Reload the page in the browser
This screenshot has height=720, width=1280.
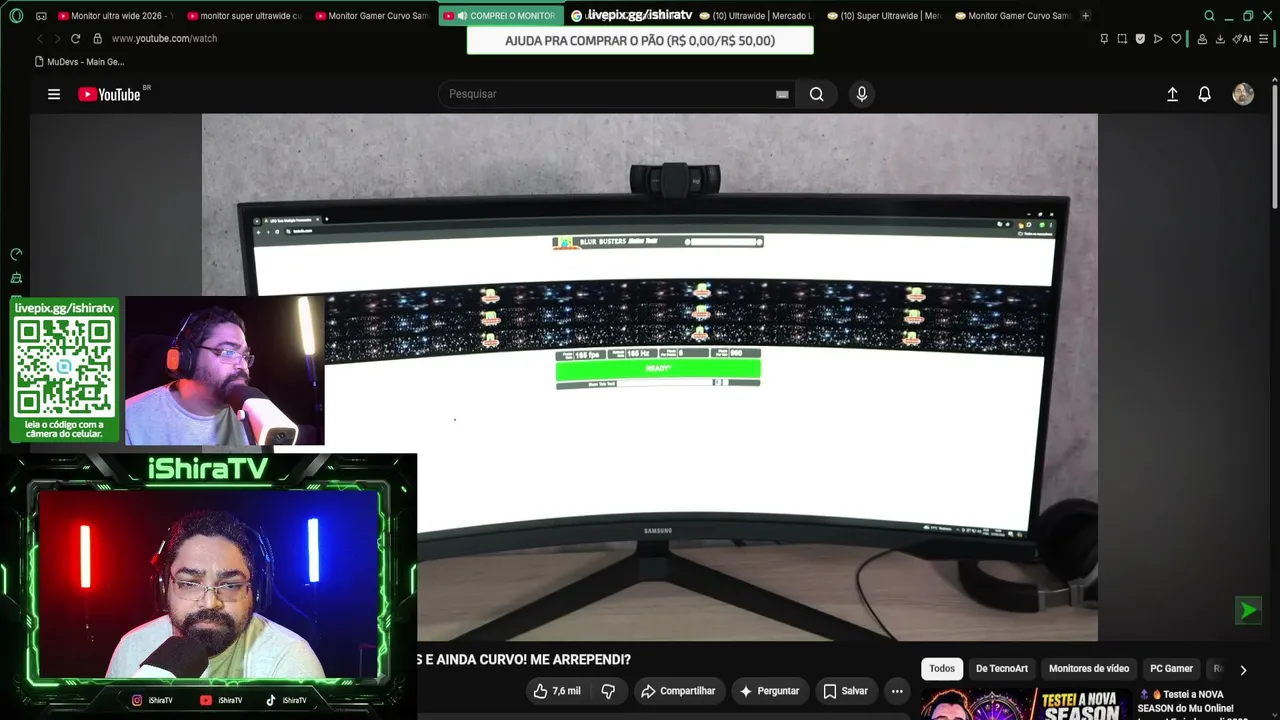75,38
